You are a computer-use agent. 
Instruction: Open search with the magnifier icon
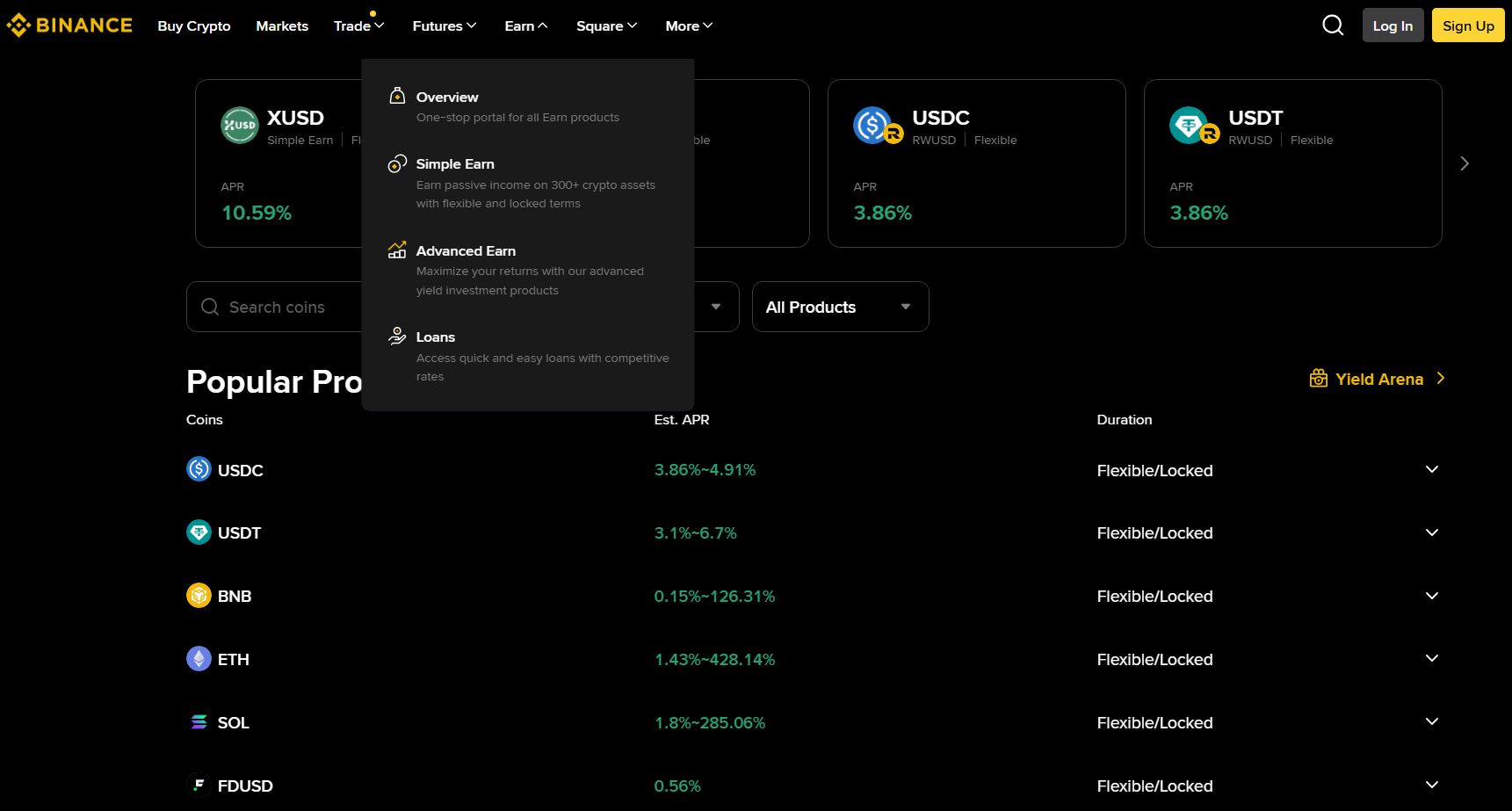tap(1332, 25)
